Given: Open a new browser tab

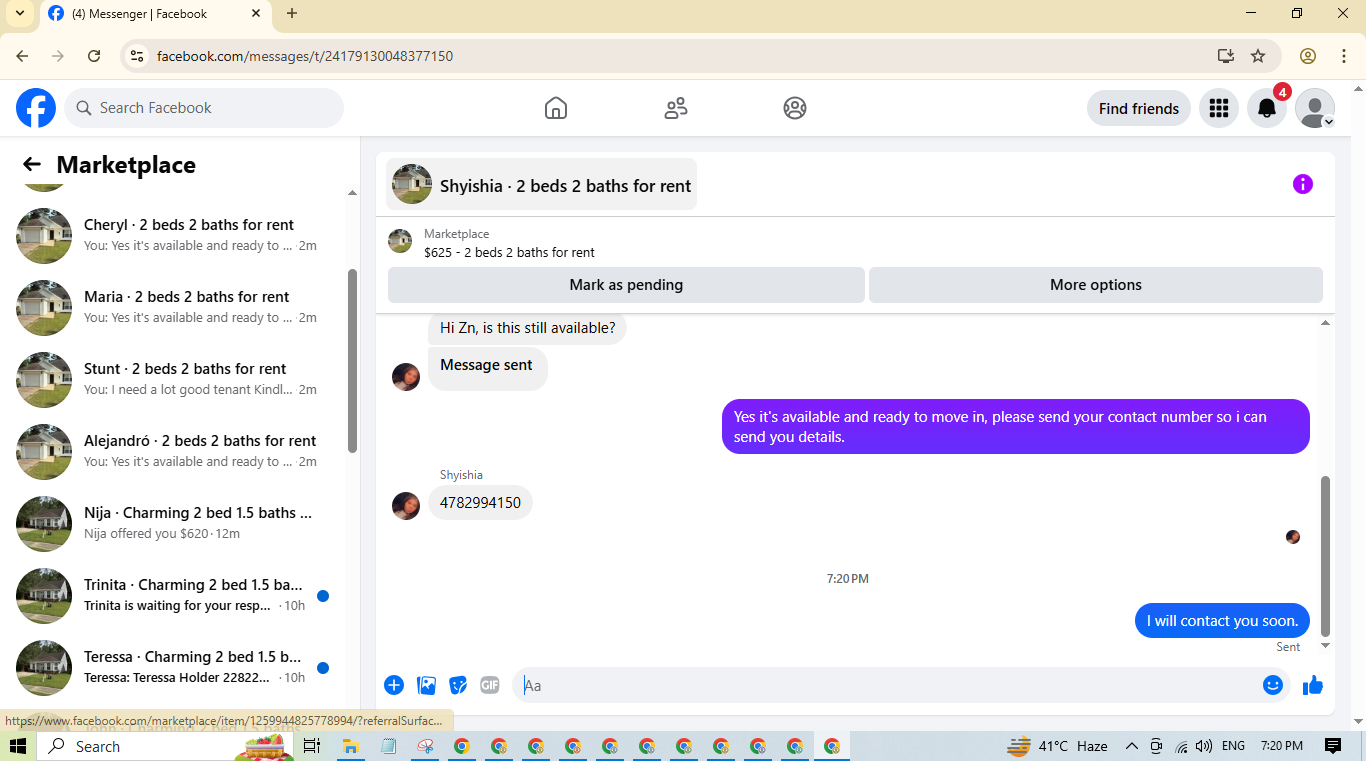Looking at the screenshot, I should pyautogui.click(x=292, y=13).
